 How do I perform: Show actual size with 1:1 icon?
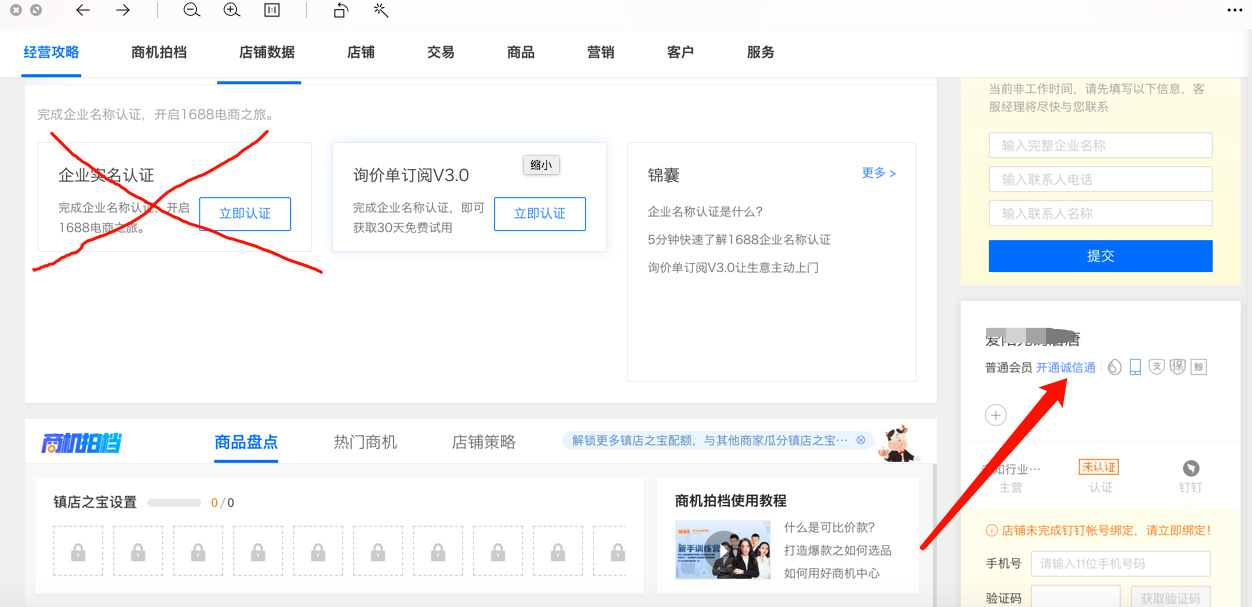pyautogui.click(x=272, y=10)
